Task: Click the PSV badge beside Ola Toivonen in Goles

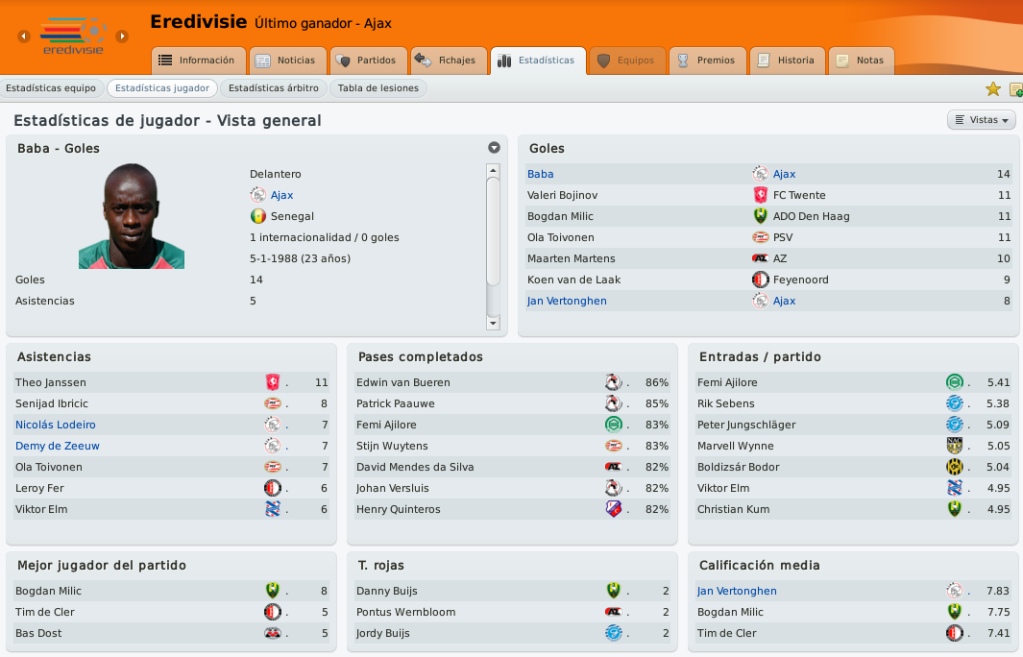Action: (x=760, y=237)
